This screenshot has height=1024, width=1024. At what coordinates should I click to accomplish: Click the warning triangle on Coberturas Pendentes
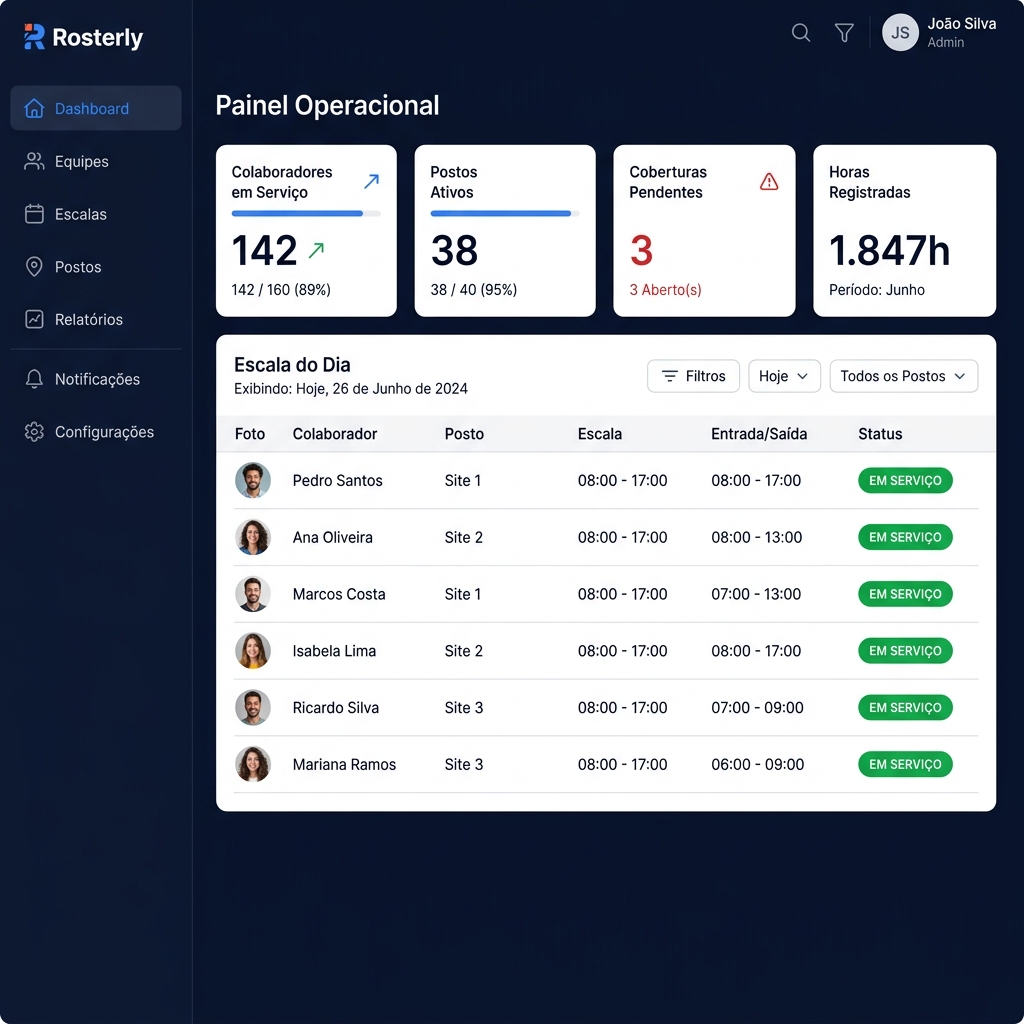[769, 182]
